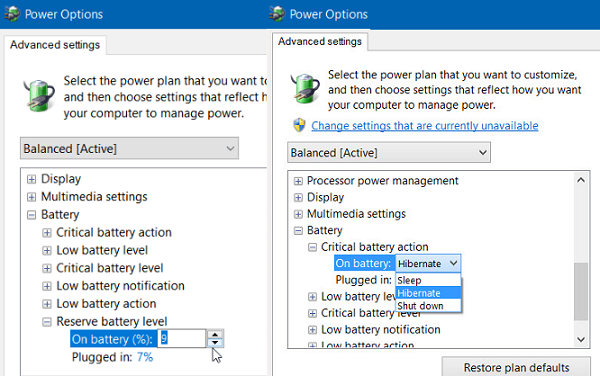Collapse the Battery node in the right window
Image resolution: width=600 pixels, height=376 pixels.
click(298, 231)
